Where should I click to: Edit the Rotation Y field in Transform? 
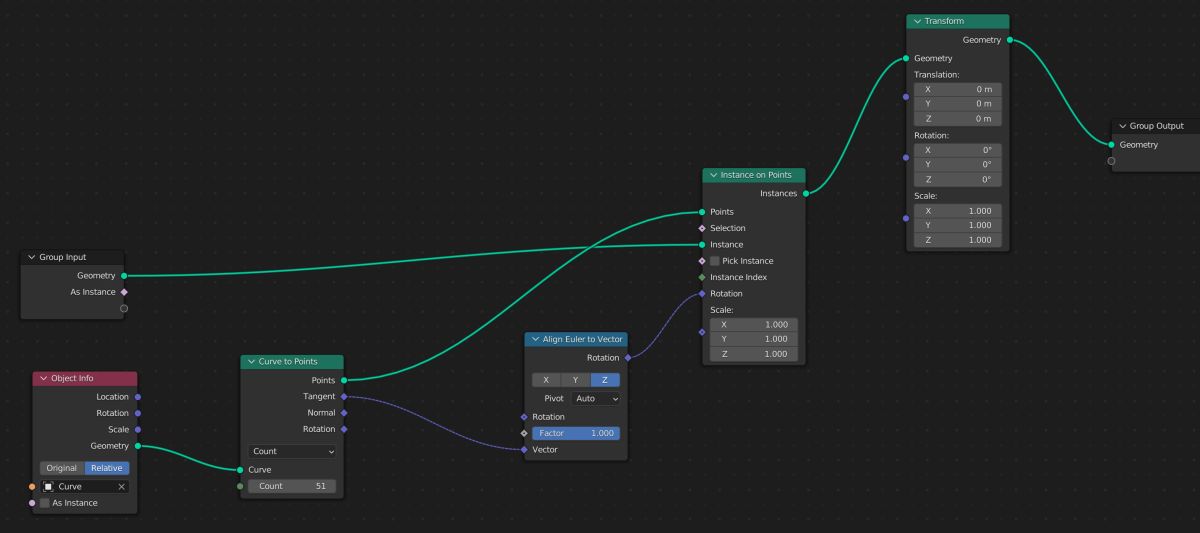958,164
